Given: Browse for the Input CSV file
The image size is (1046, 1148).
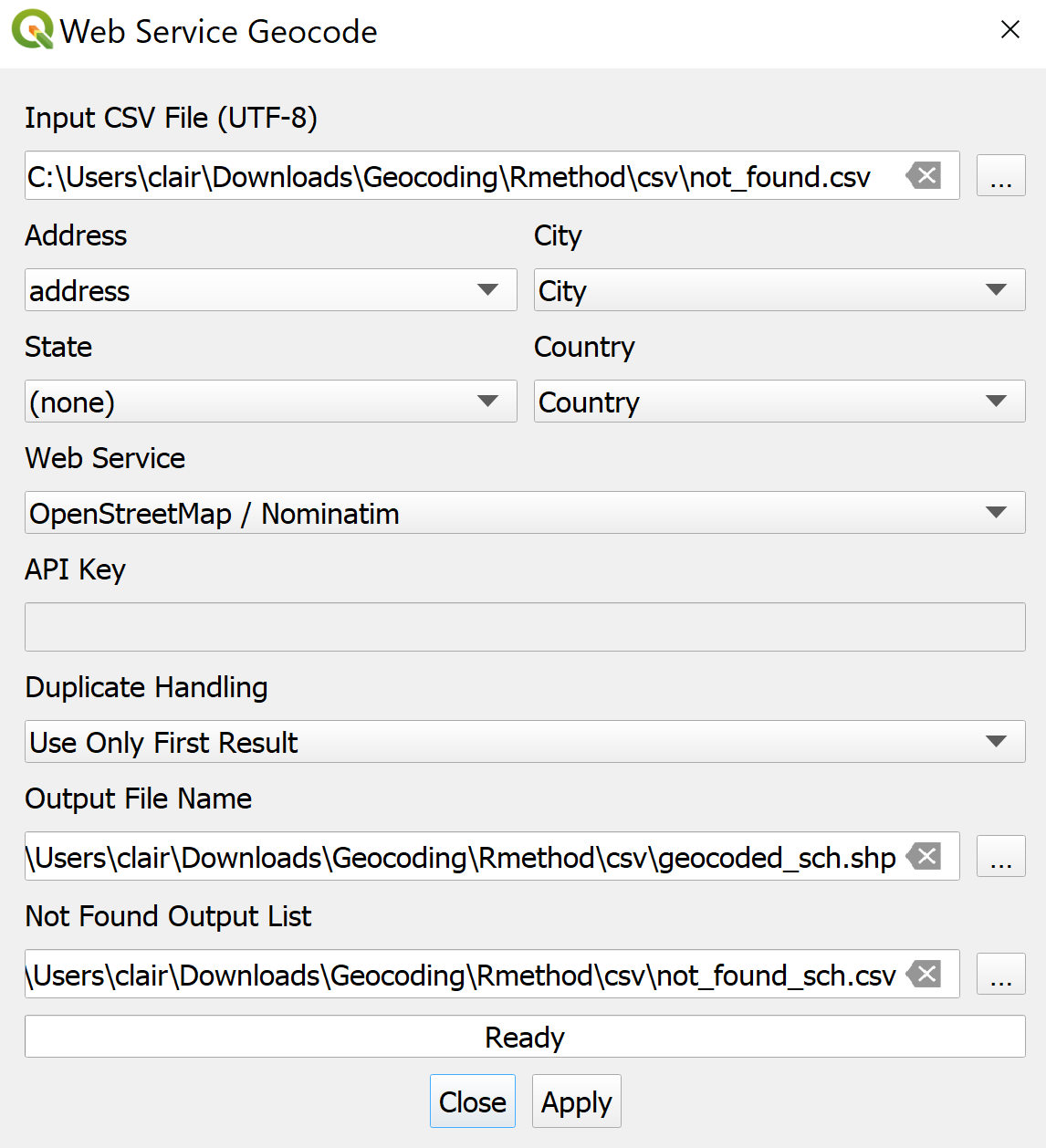Looking at the screenshot, I should 1000,175.
